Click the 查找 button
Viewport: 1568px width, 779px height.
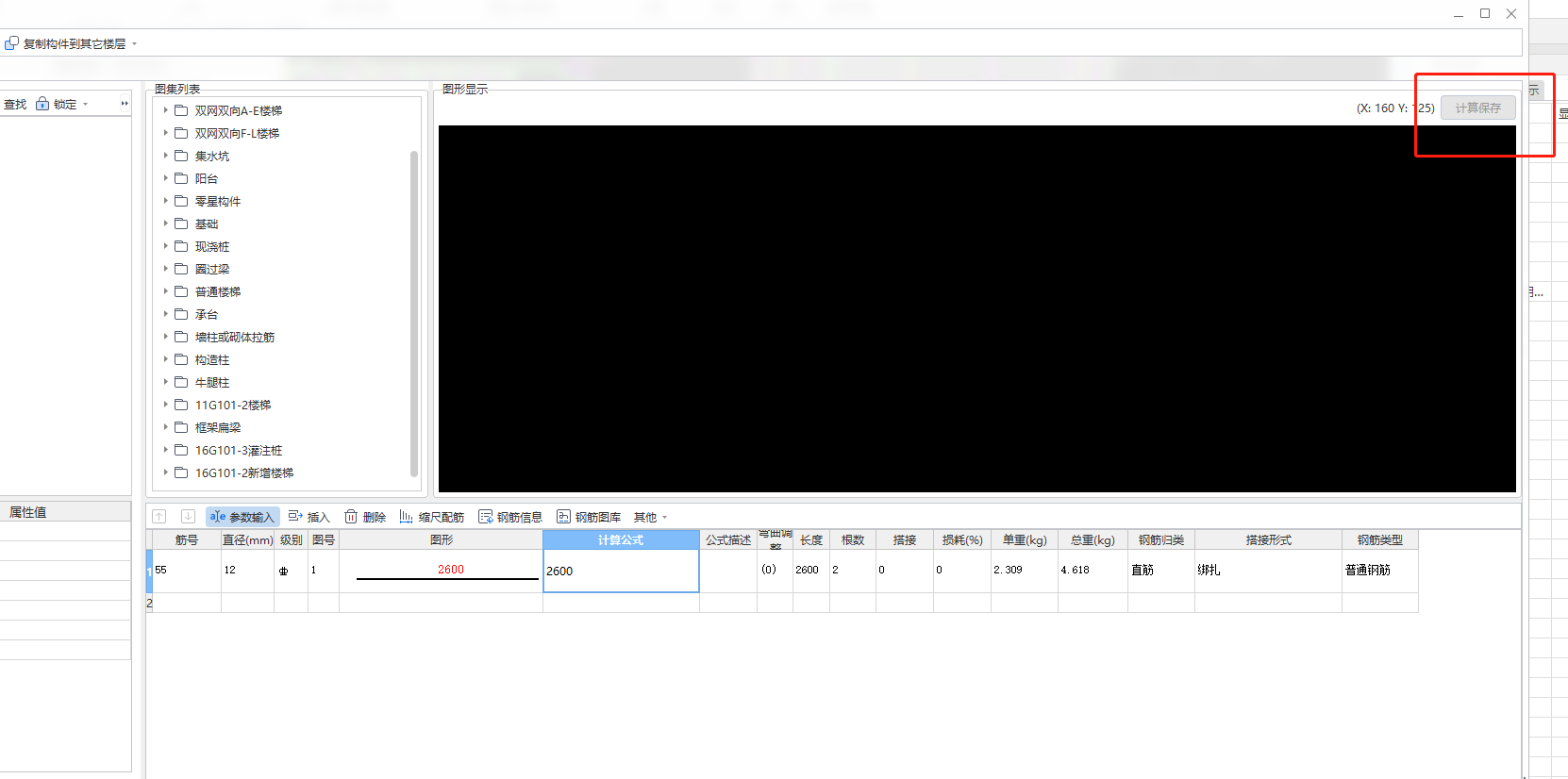click(x=15, y=104)
